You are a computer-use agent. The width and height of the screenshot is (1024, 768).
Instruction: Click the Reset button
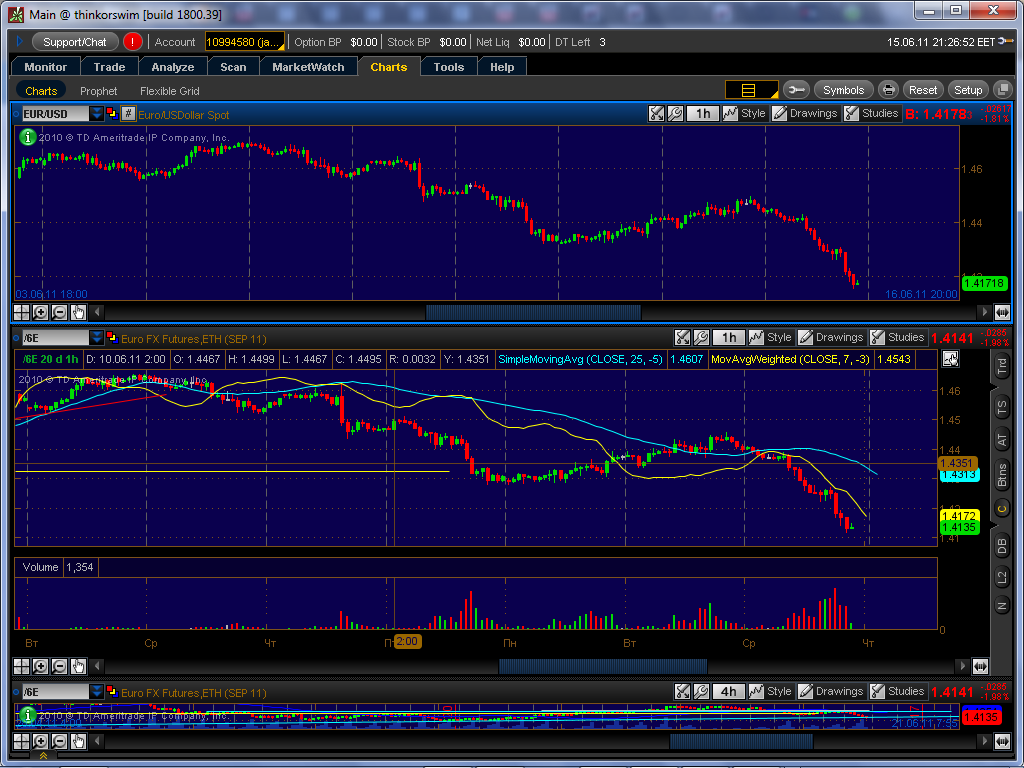[x=923, y=90]
